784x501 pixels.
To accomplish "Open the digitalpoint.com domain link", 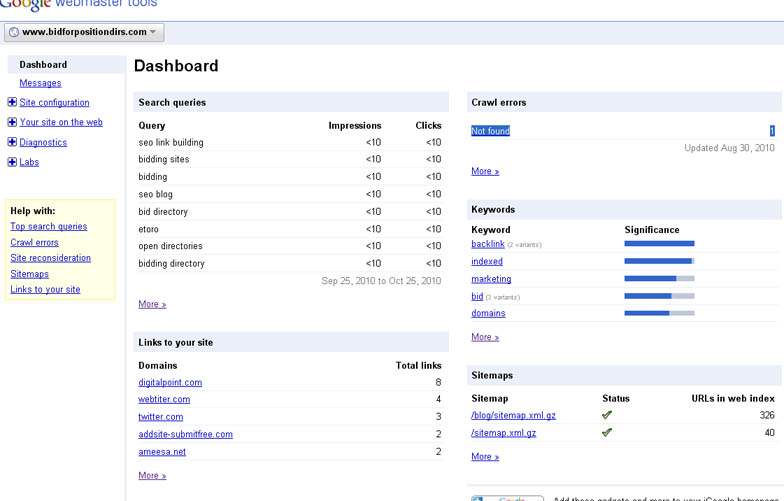I will click(x=170, y=382).
